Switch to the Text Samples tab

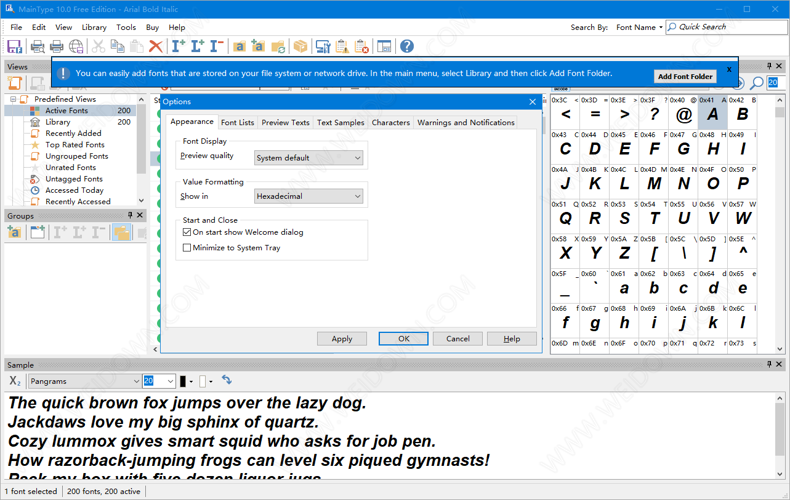[341, 122]
